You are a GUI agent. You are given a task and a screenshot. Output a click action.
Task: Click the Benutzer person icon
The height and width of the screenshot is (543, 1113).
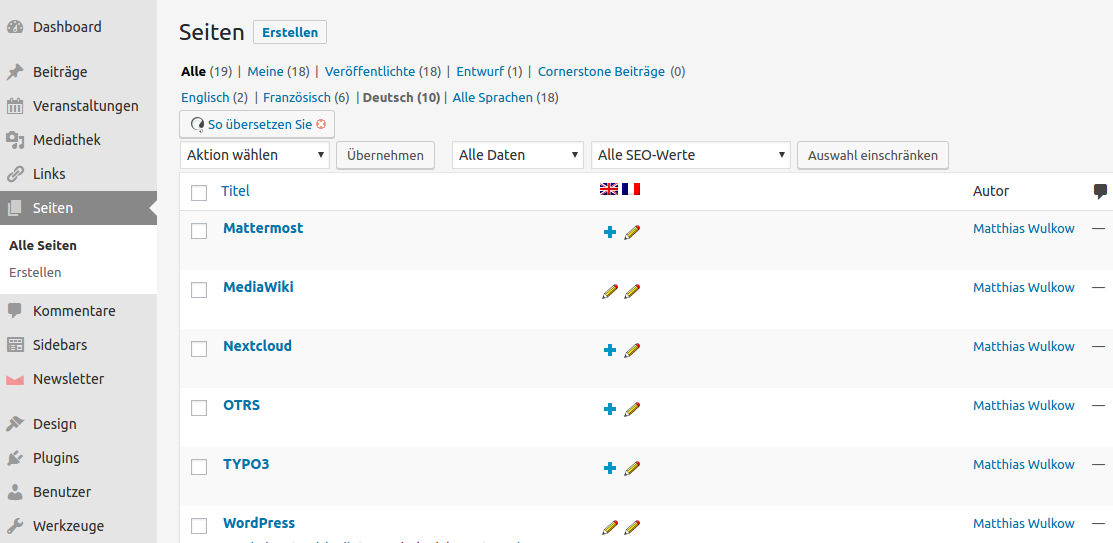point(15,492)
